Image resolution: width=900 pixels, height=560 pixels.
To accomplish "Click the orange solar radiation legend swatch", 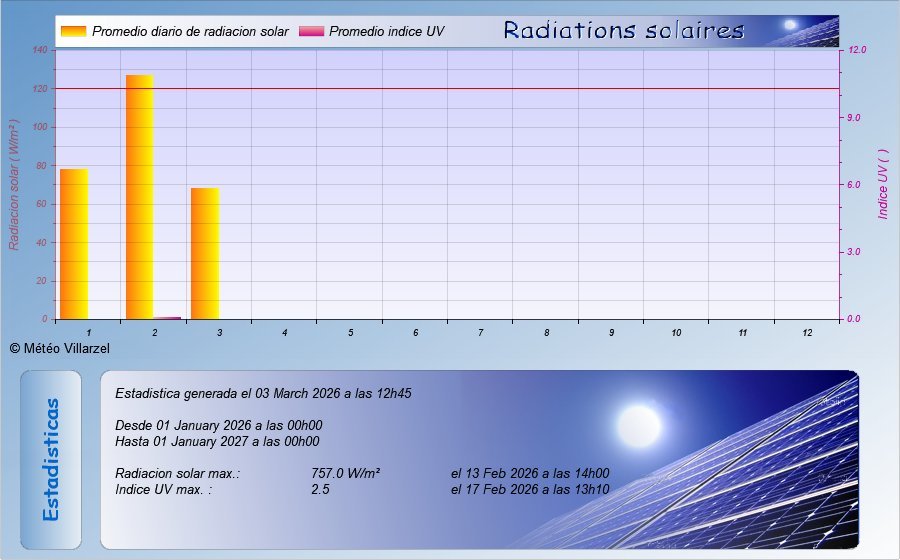I will (73, 31).
